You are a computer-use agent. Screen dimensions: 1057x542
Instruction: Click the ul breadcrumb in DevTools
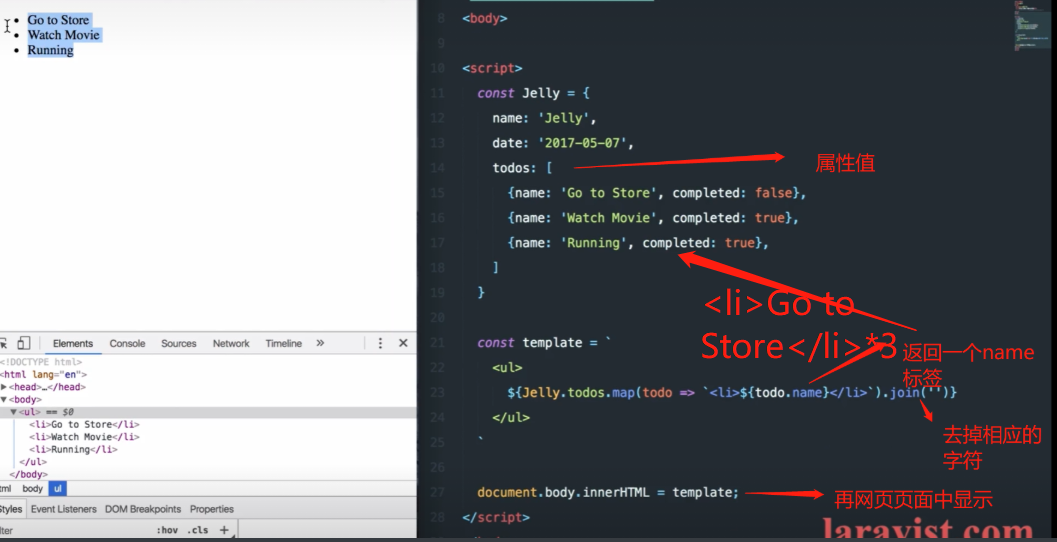click(x=57, y=489)
